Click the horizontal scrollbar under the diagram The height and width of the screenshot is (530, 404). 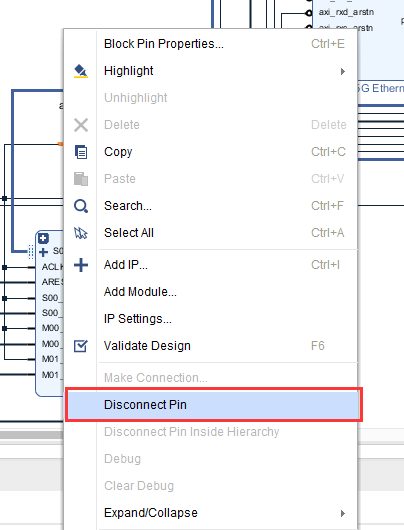(x=32, y=434)
